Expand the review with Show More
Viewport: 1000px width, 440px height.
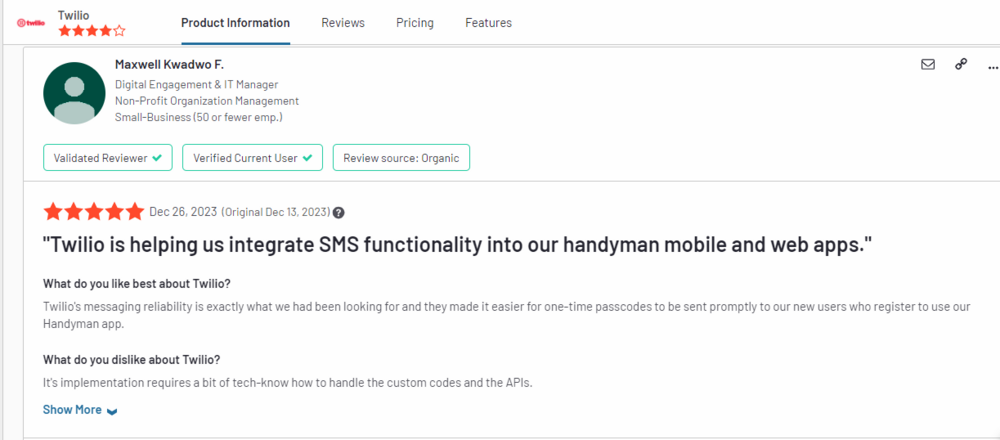80,410
